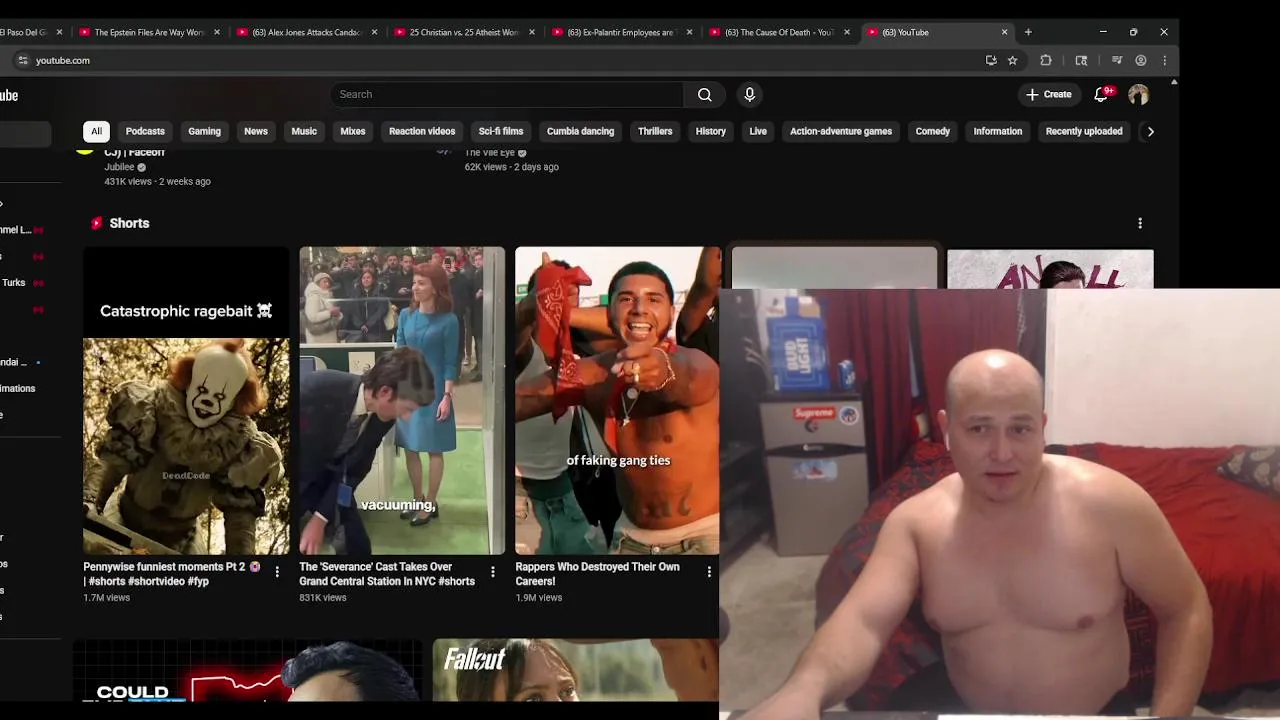This screenshot has height=720, width=1280.
Task: Start voice search with microphone icon
Action: point(749,94)
